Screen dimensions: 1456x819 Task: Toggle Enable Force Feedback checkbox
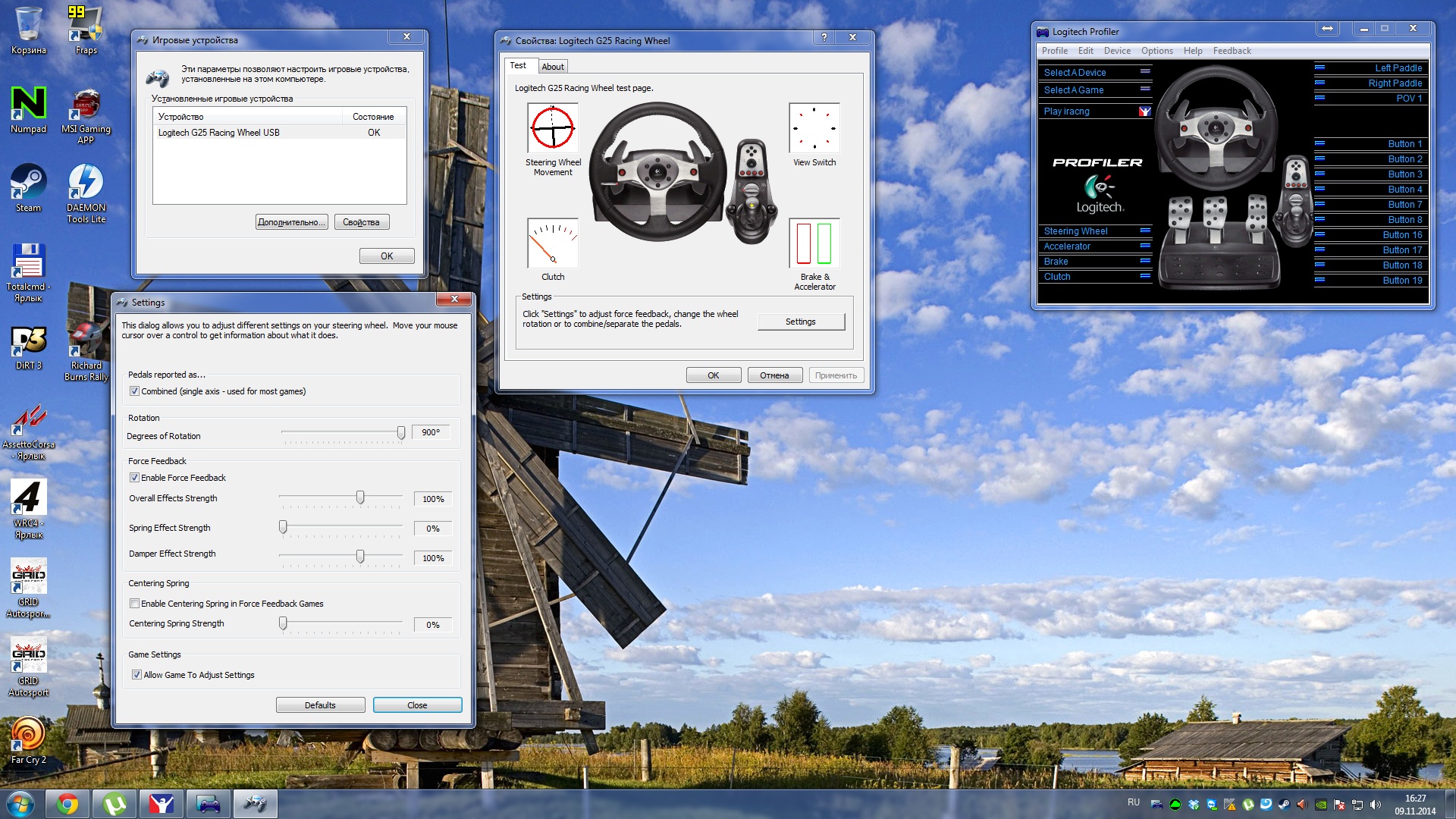click(x=134, y=478)
